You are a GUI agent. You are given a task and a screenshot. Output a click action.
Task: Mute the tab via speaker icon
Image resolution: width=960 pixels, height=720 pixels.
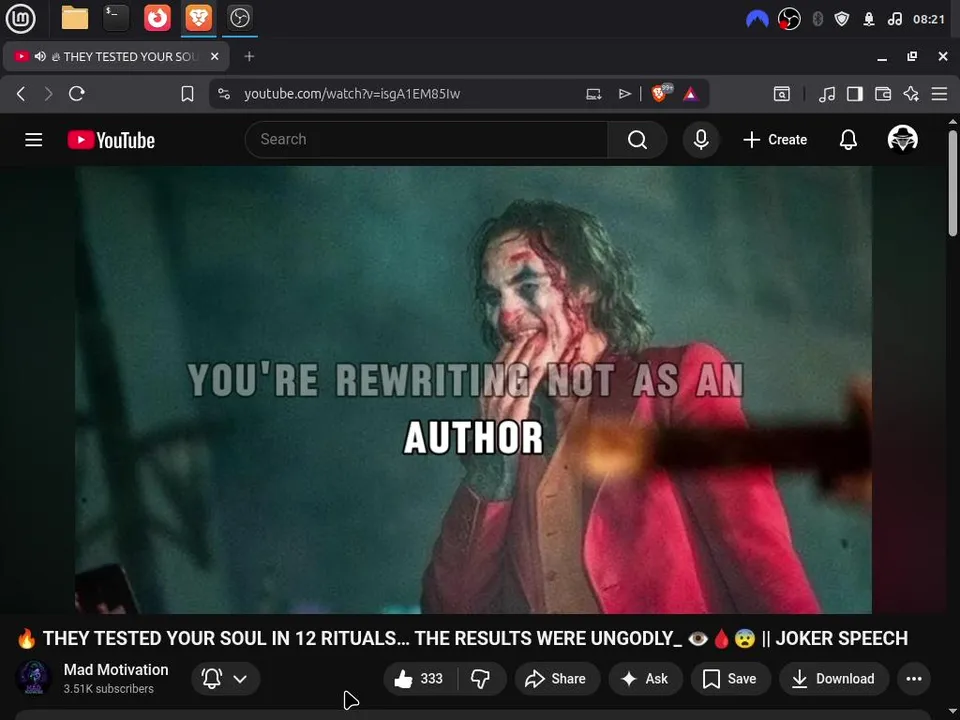coord(40,56)
